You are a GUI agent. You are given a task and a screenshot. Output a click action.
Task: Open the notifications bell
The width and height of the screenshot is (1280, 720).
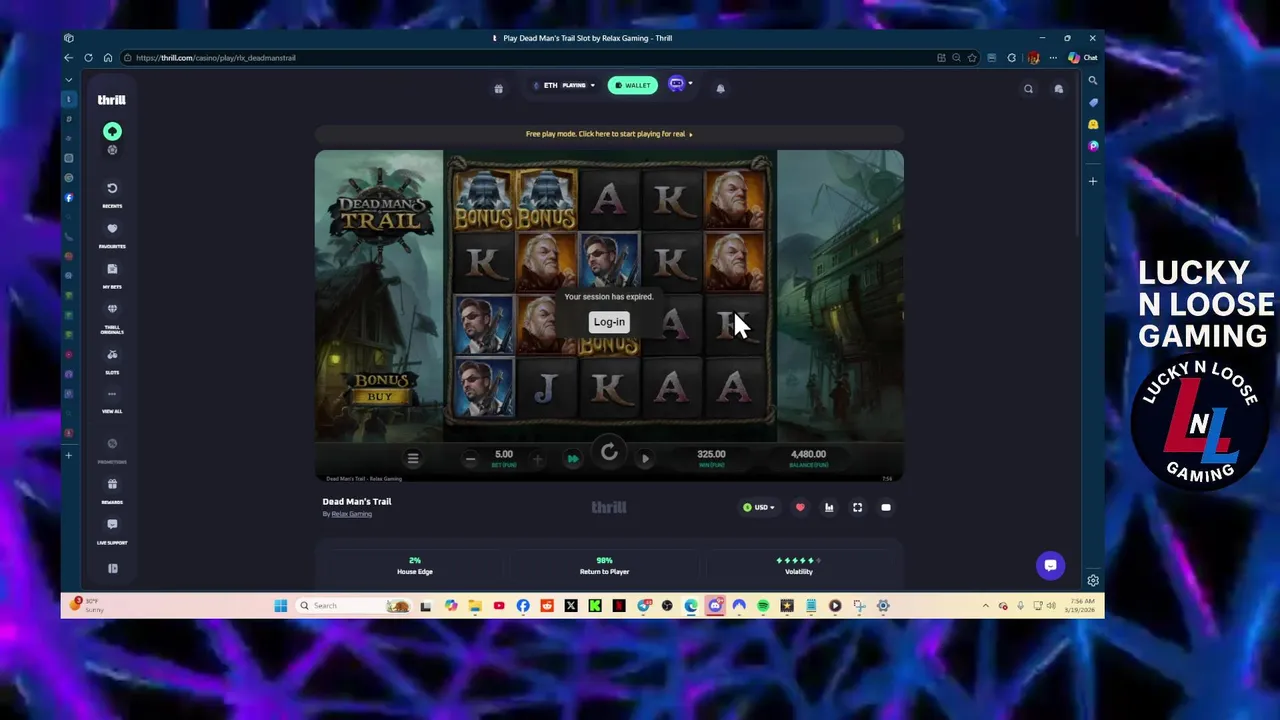pos(720,88)
